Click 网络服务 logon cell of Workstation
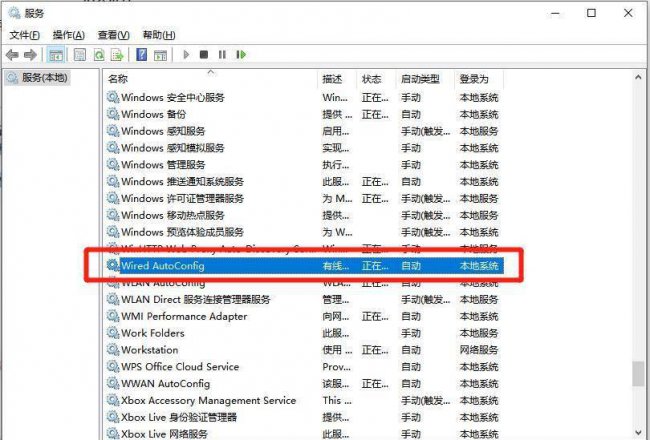650x440 pixels. pos(479,350)
